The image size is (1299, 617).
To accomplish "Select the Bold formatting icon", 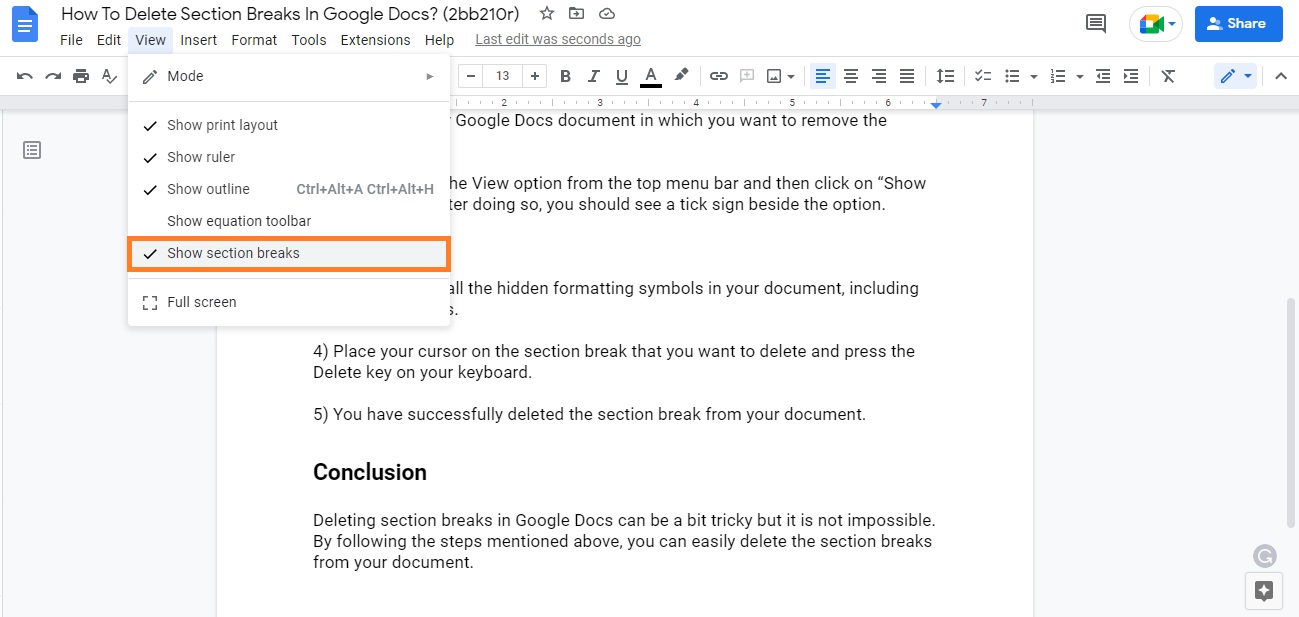I will 565,75.
